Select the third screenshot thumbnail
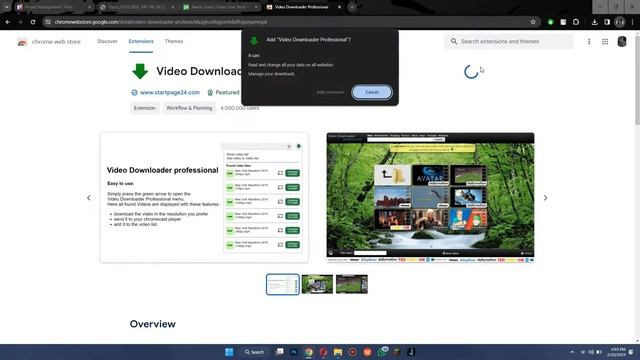 click(x=352, y=284)
